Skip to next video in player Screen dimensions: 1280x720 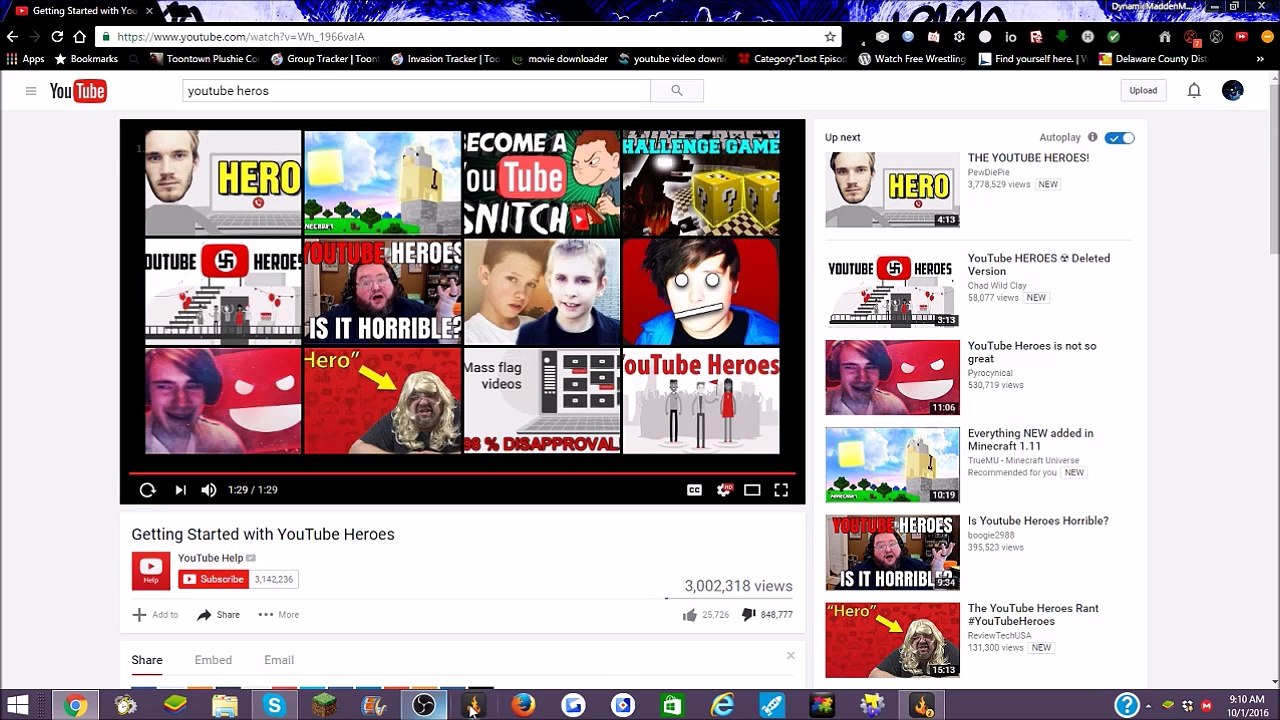tap(180, 490)
